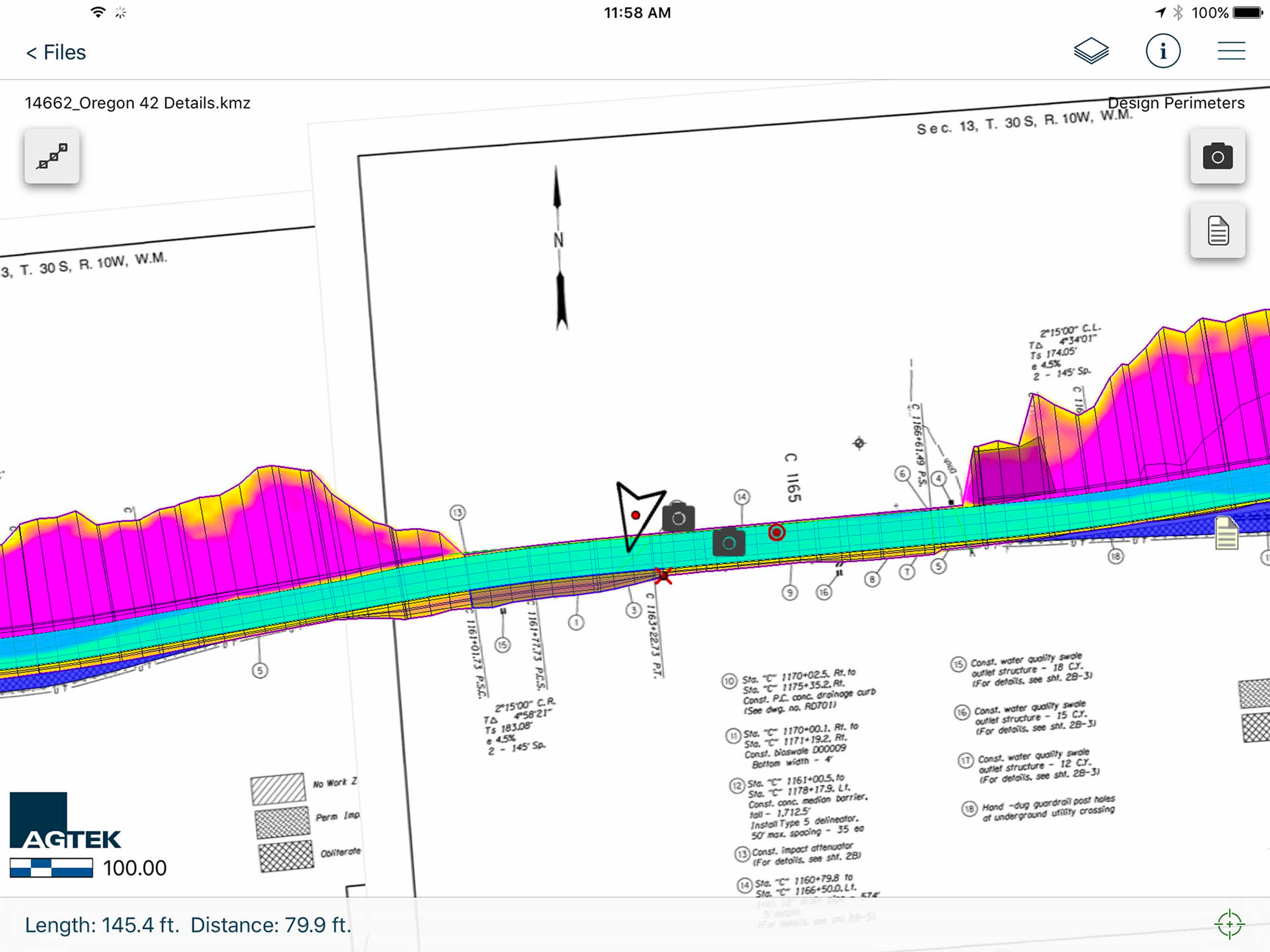Tap the info circle icon

[1163, 51]
